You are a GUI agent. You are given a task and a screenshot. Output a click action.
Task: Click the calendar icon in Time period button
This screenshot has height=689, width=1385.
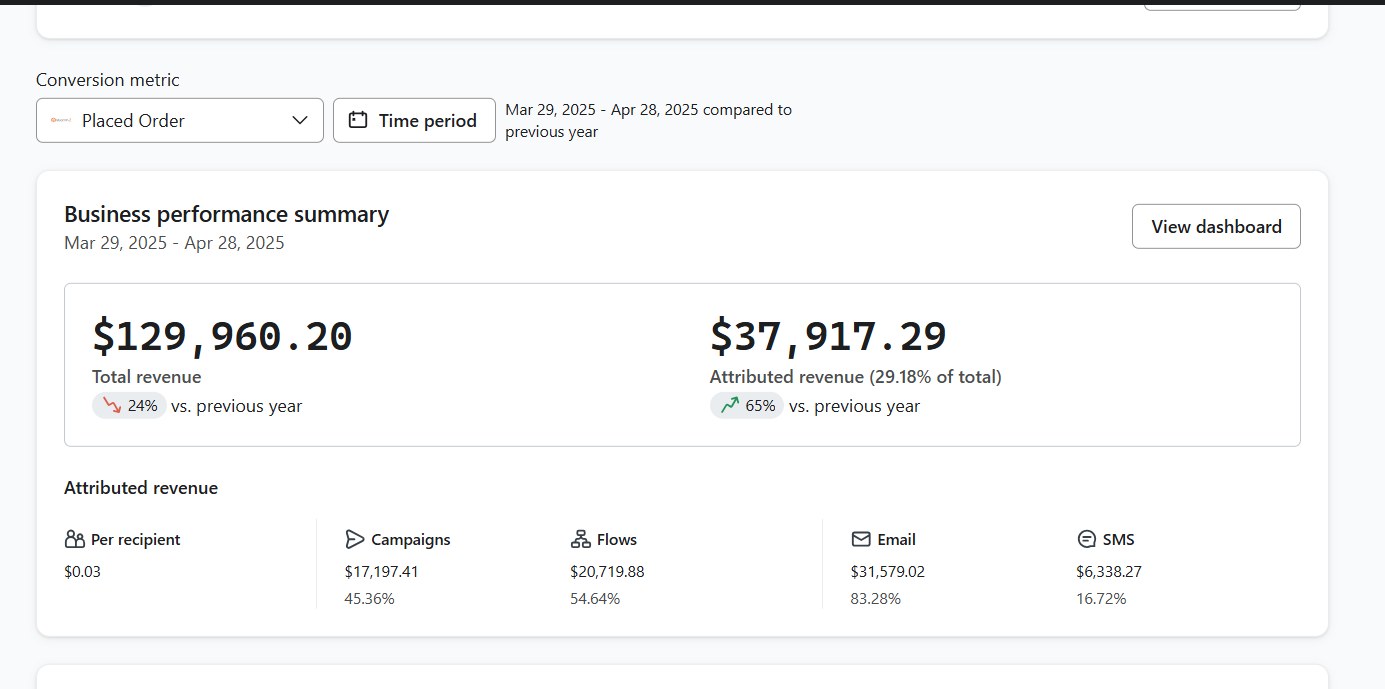tap(358, 120)
